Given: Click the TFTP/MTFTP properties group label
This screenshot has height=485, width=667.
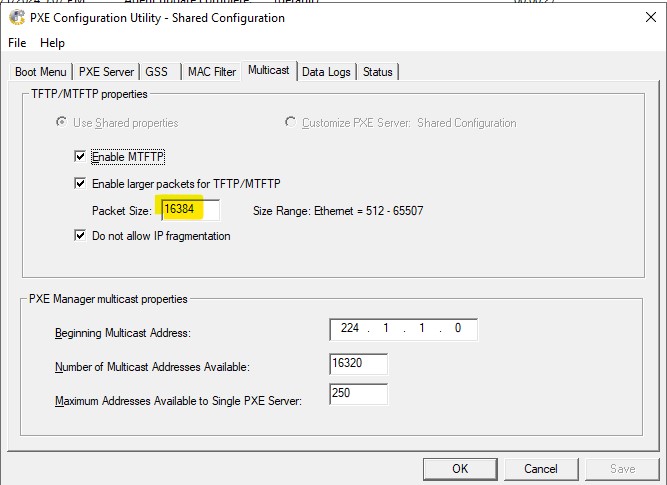Looking at the screenshot, I should tap(89, 94).
